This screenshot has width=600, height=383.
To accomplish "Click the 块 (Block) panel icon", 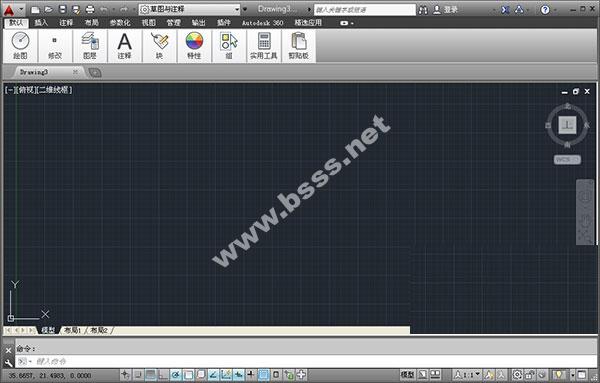I will [159, 46].
